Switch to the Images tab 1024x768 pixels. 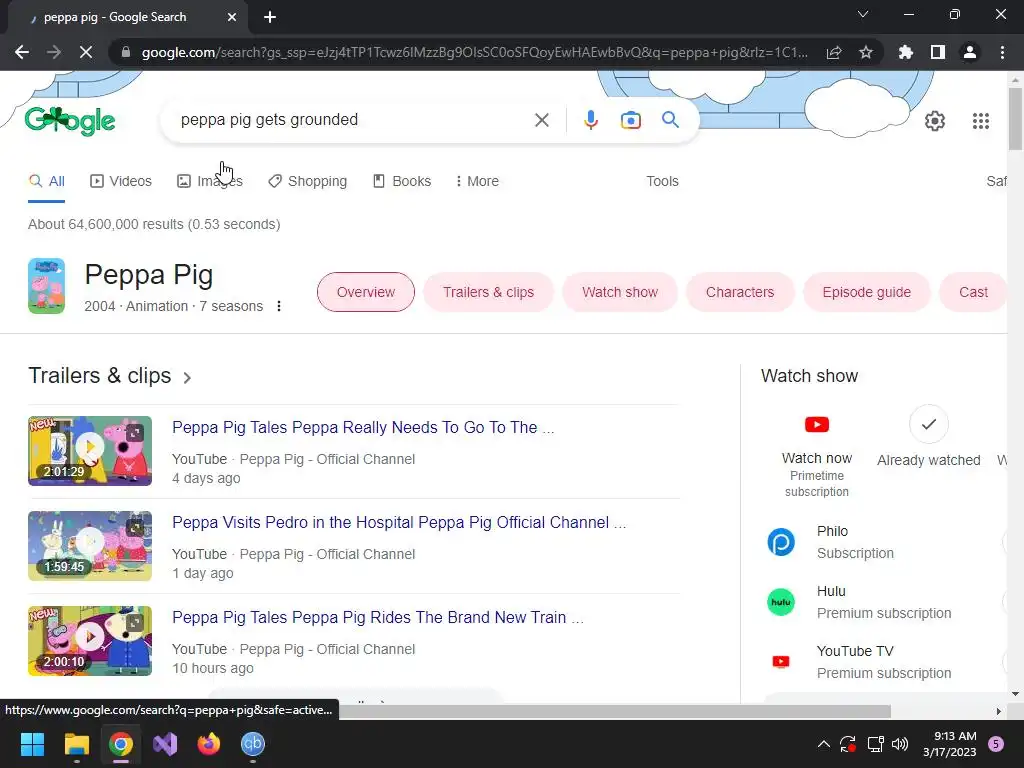[210, 181]
